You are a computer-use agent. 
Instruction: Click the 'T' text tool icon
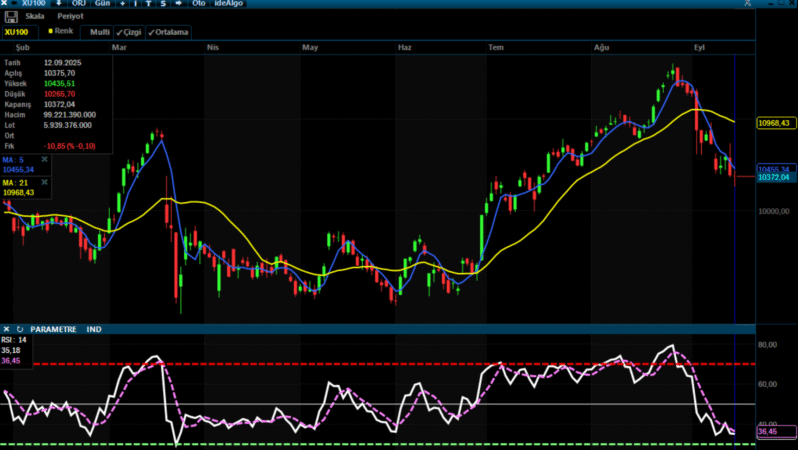coord(148,4)
